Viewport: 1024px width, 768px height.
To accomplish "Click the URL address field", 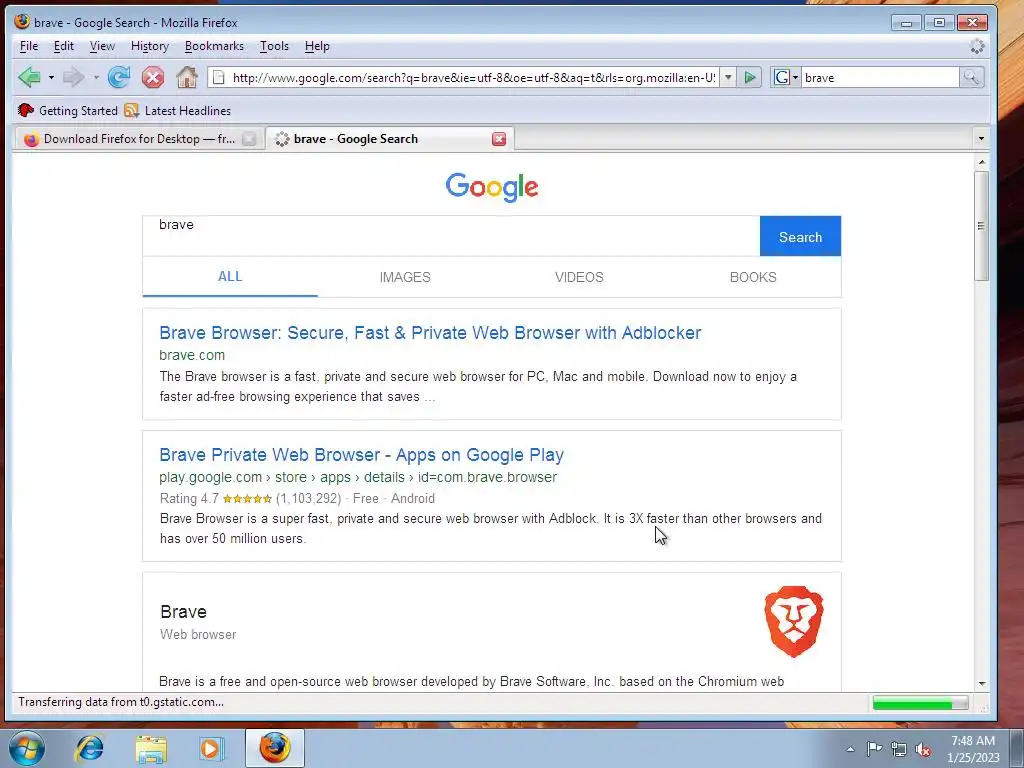I will tap(473, 78).
